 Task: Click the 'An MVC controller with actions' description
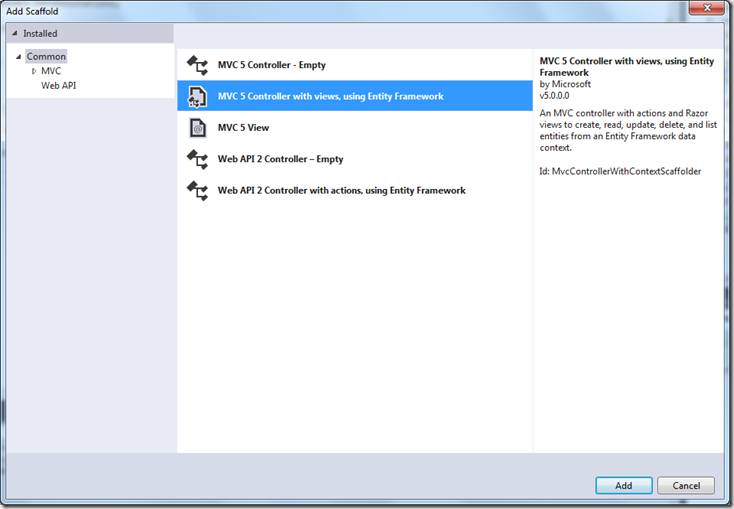(628, 130)
